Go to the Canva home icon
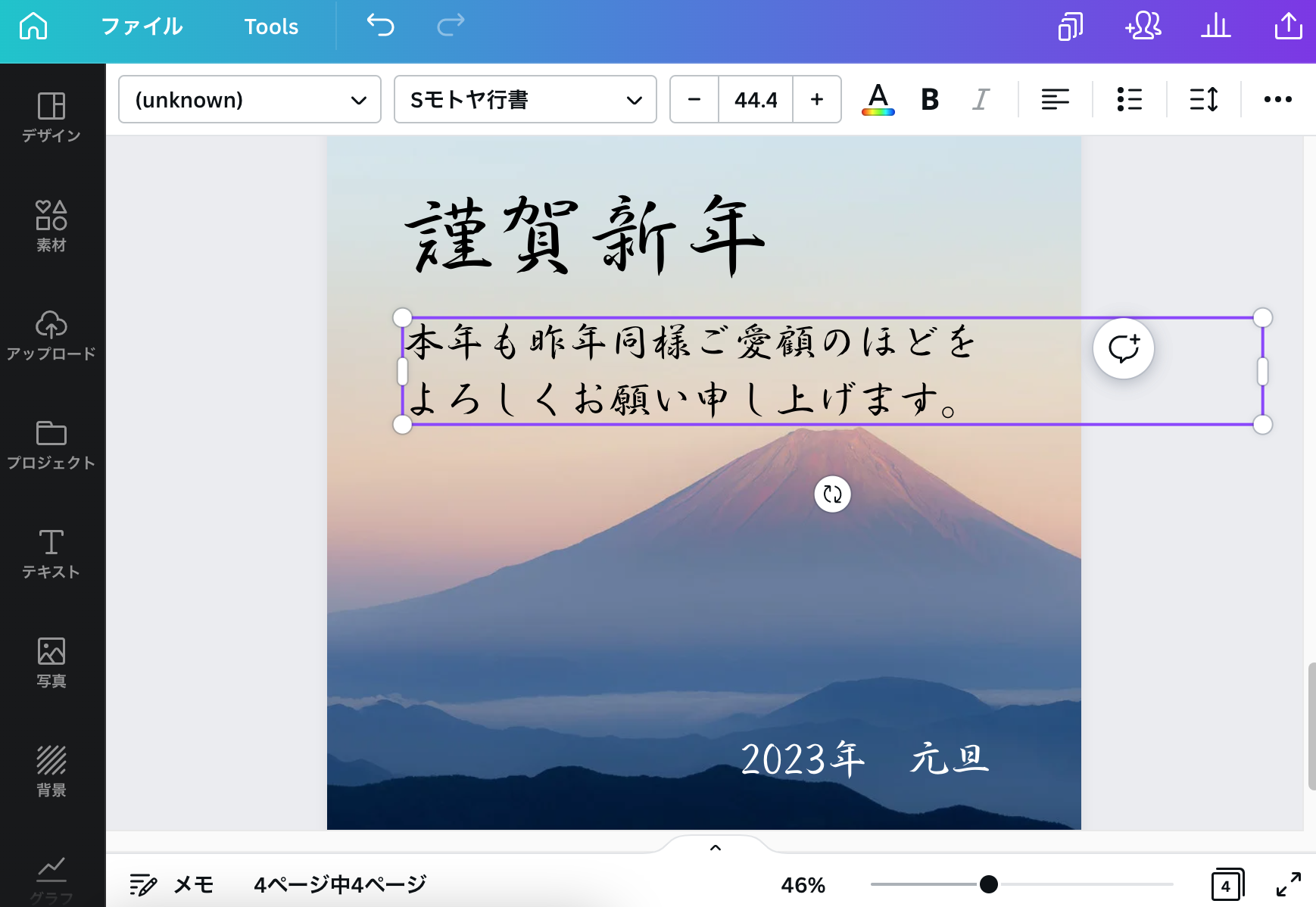Image resolution: width=1316 pixels, height=907 pixels. coord(33,26)
